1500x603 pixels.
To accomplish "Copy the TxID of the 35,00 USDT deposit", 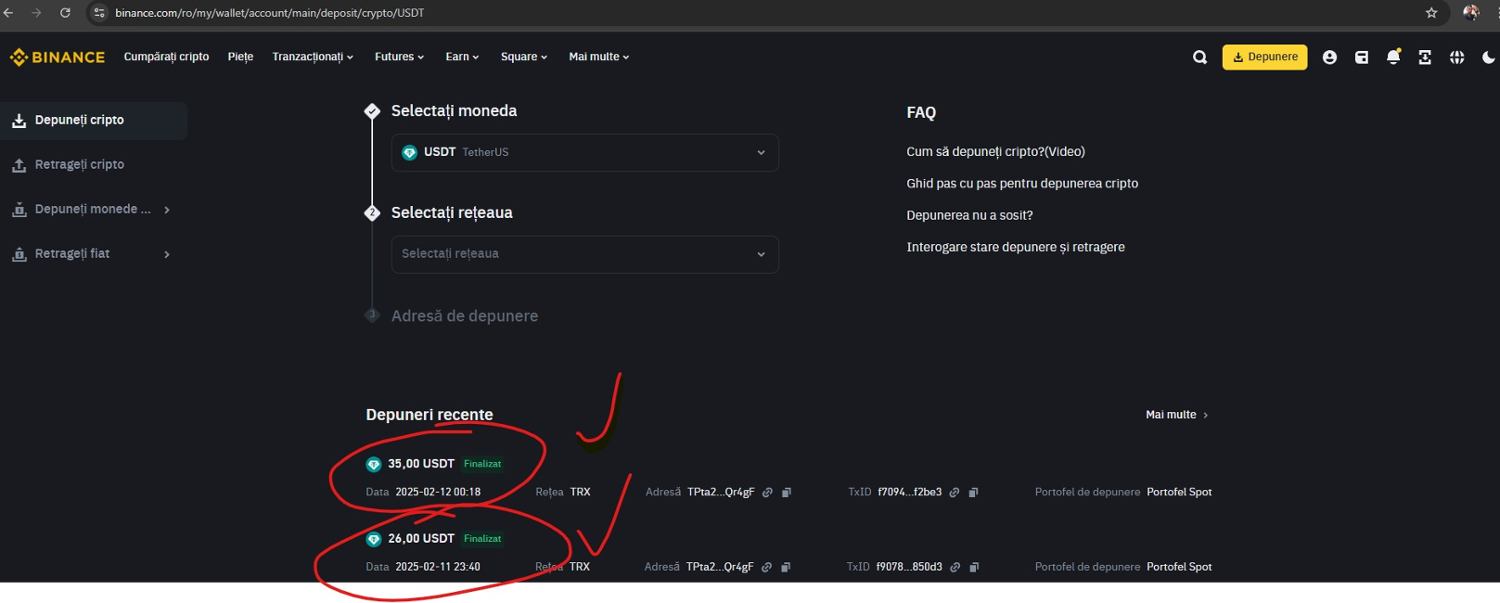I will [973, 492].
